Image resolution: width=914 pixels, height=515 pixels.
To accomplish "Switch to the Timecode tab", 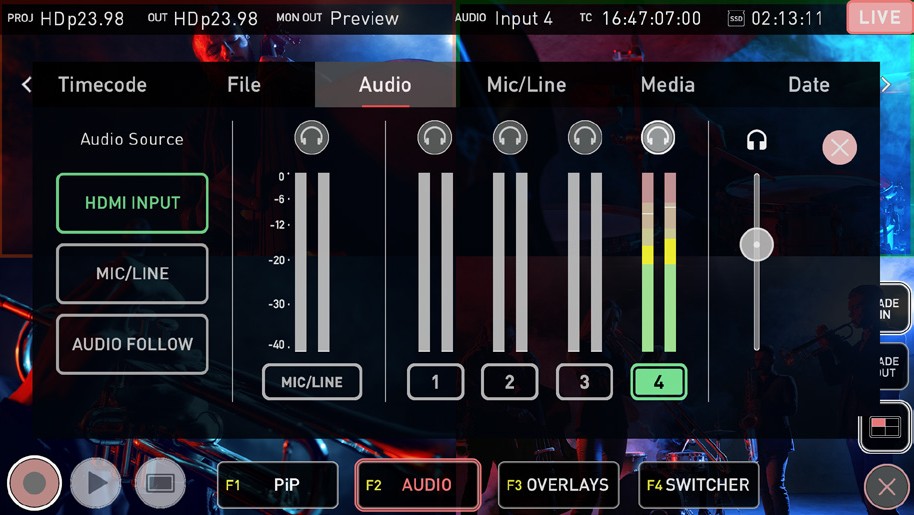I will 102,85.
